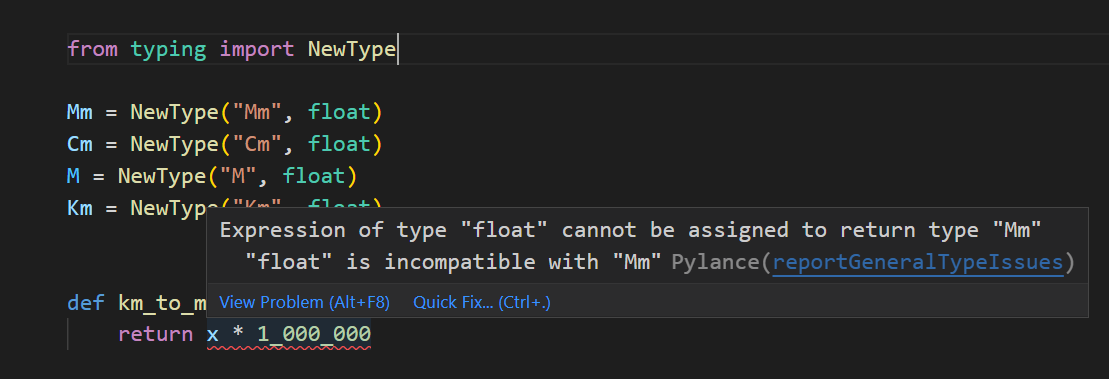This screenshot has height=379, width=1109.
Task: Click the 'from' keyword on line one
Action: (x=92, y=49)
